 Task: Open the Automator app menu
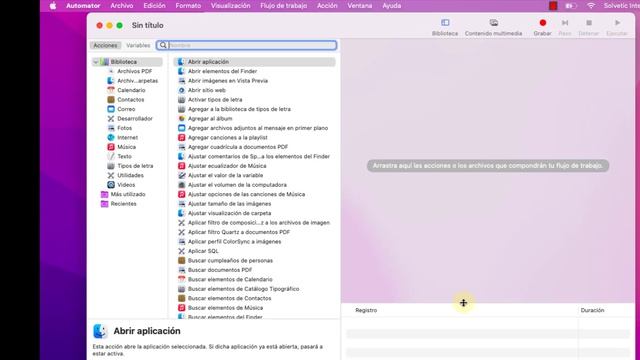[x=83, y=6]
